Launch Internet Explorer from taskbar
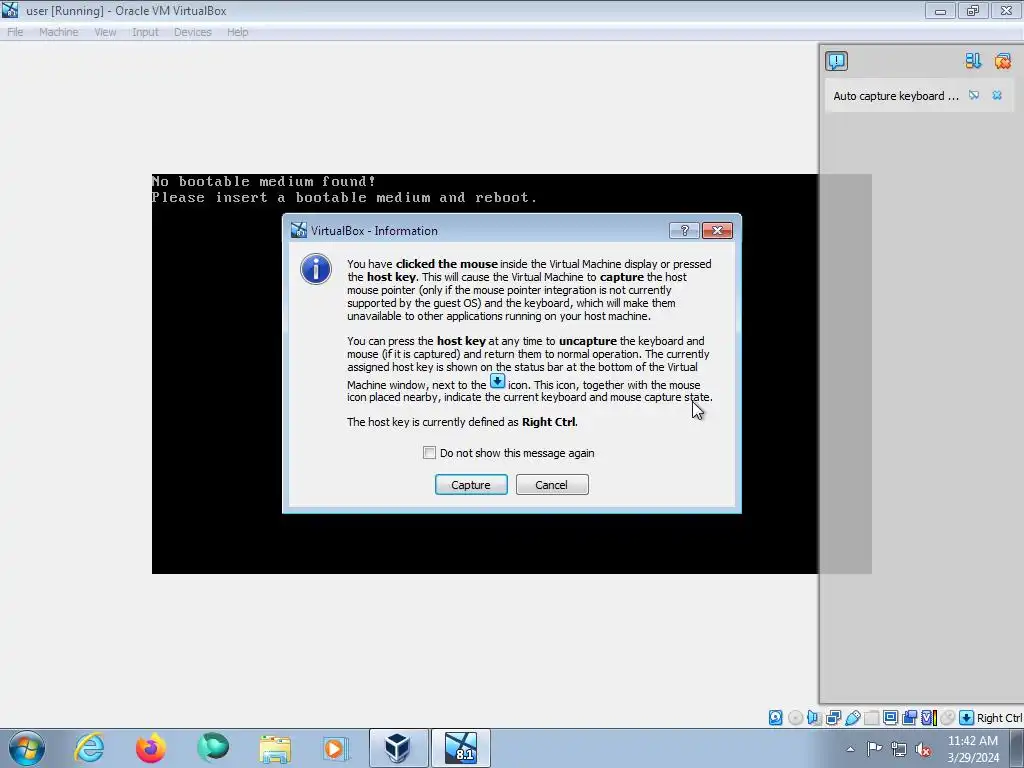 89,748
